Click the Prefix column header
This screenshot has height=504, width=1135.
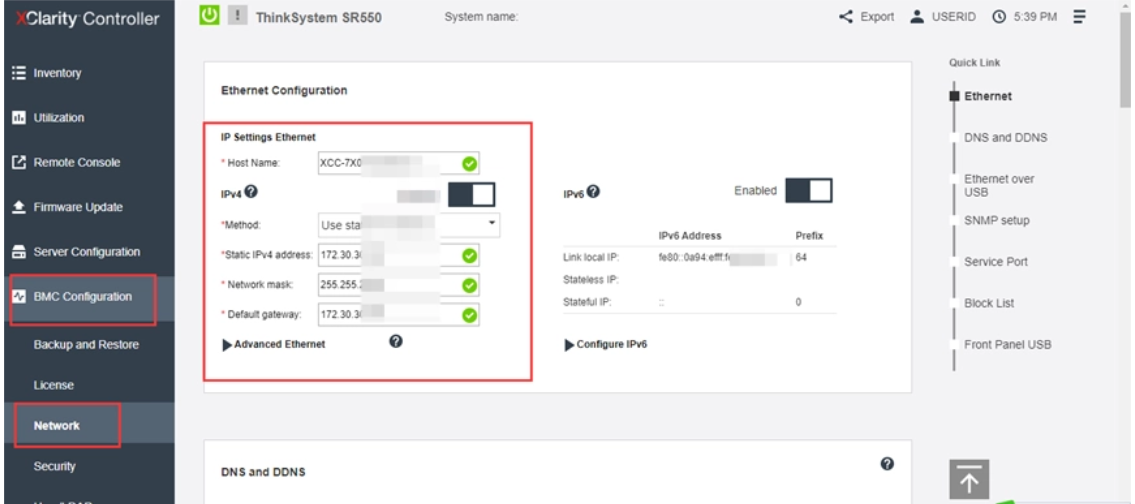[809, 236]
